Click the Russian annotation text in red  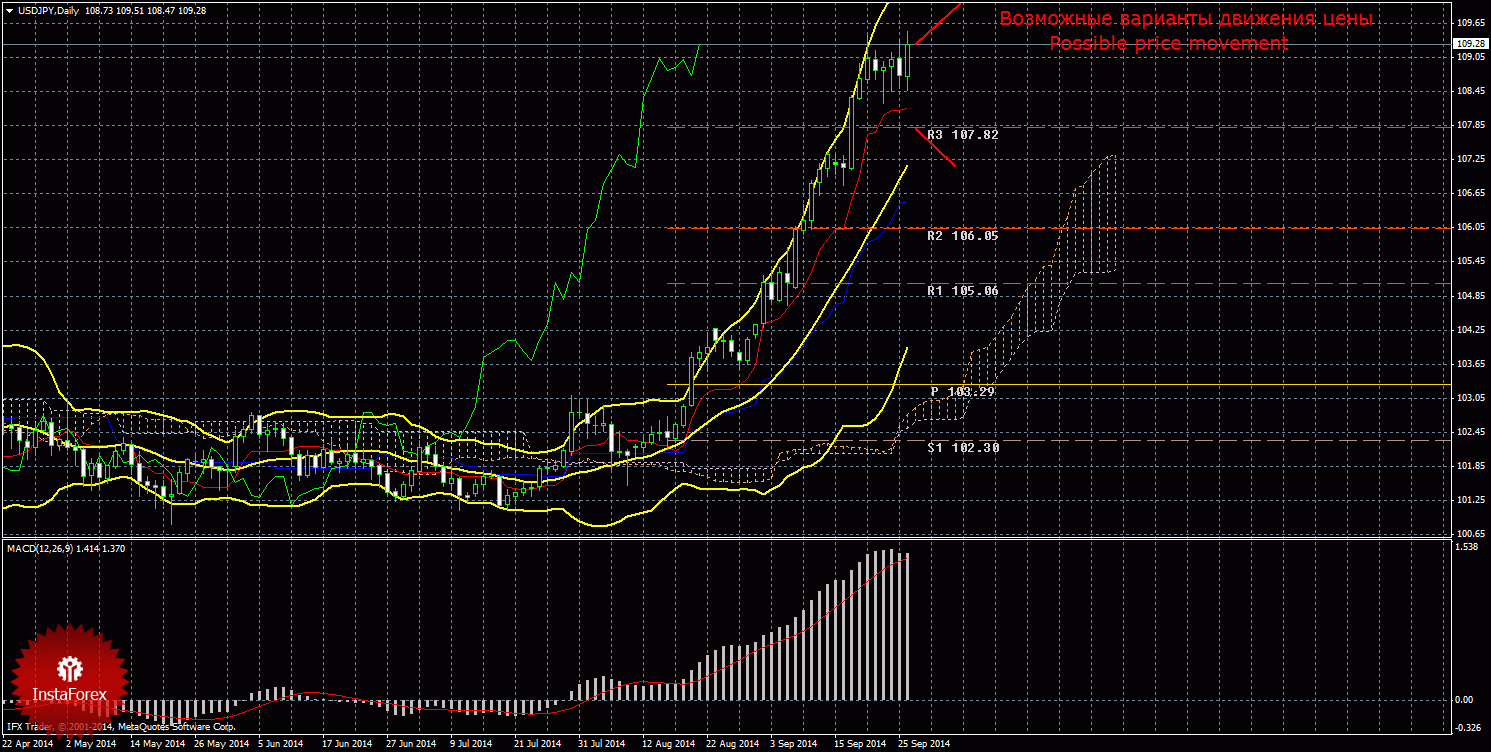1186,19
